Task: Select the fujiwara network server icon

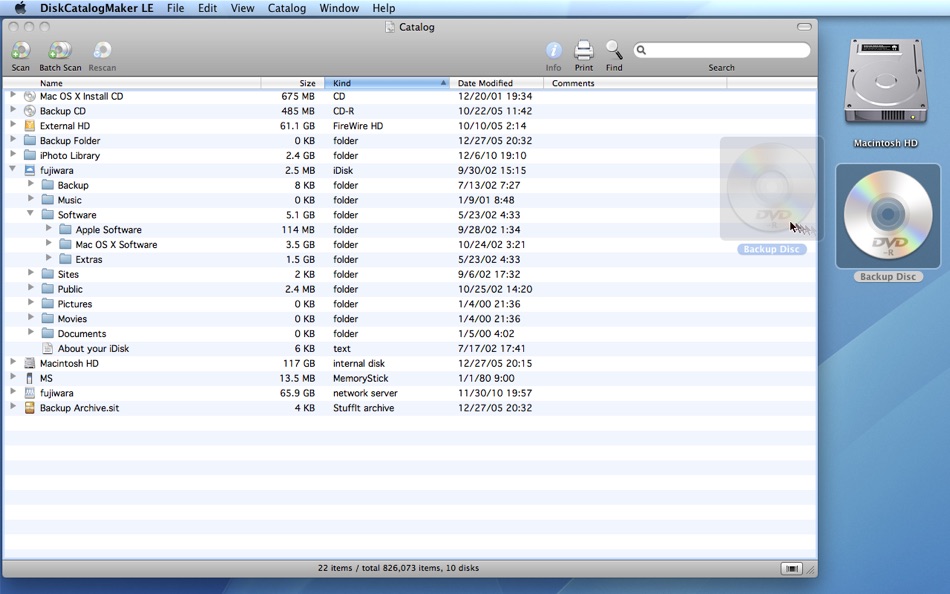Action: pyautogui.click(x=30, y=393)
